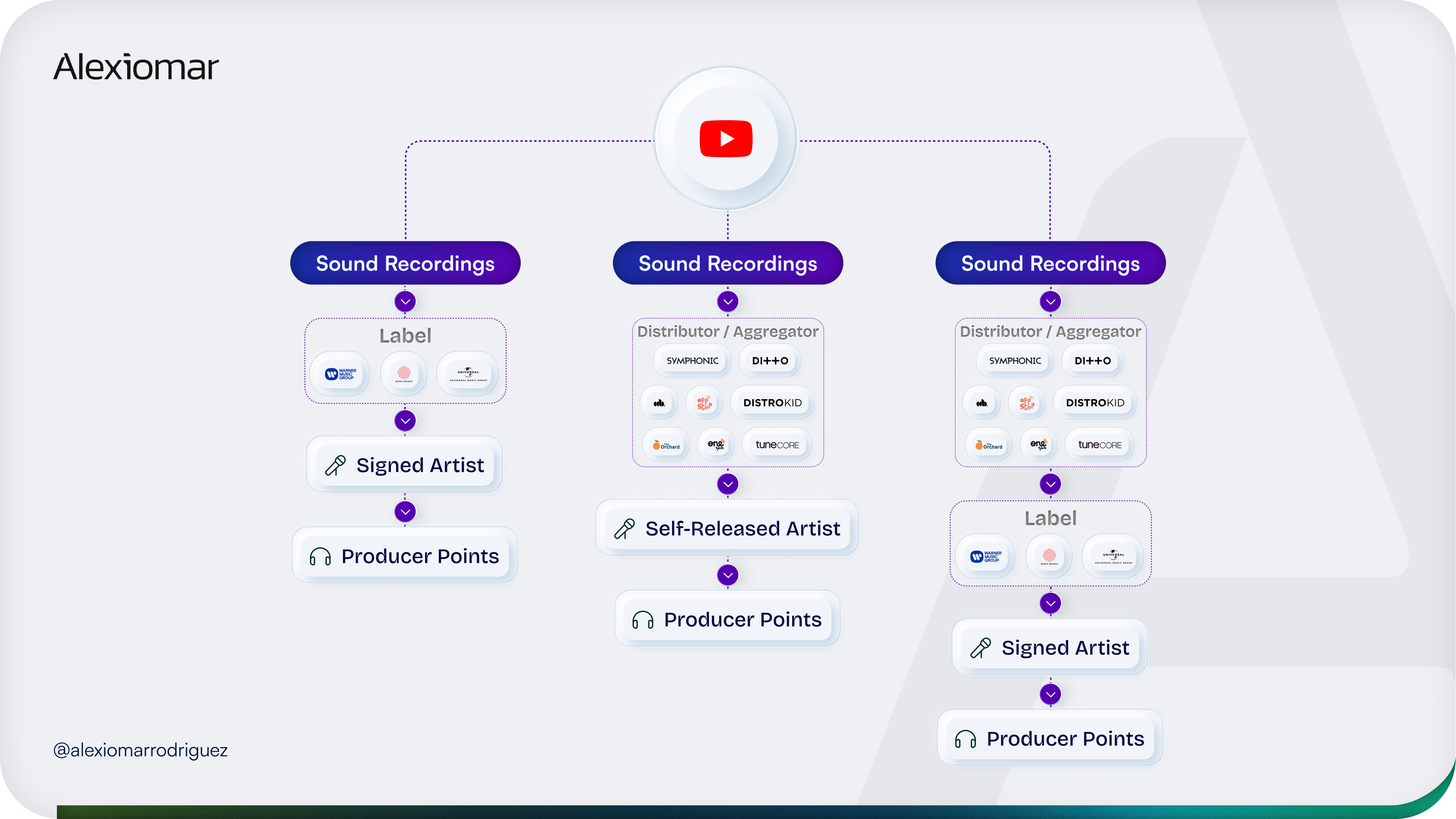The height and width of the screenshot is (819, 1456).
Task: Click Warner Music Group logo in left Label box
Action: [x=340, y=374]
